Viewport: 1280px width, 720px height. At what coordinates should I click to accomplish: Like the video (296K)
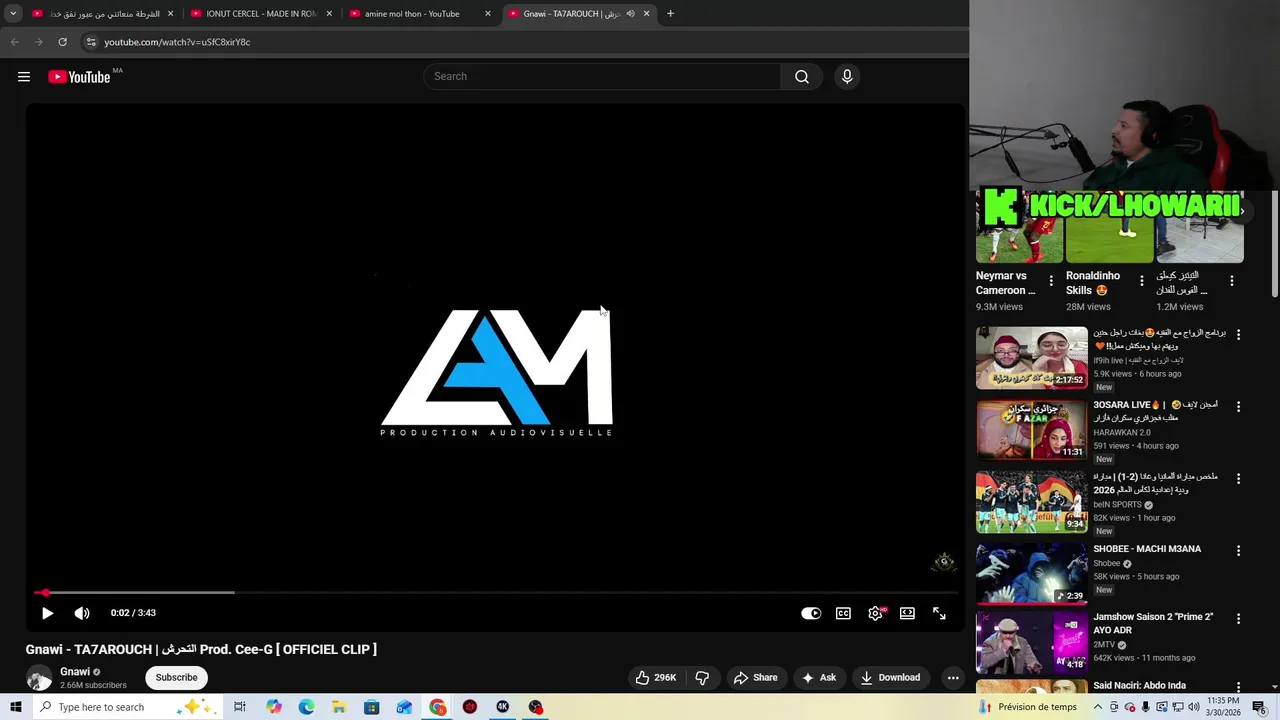coord(655,677)
